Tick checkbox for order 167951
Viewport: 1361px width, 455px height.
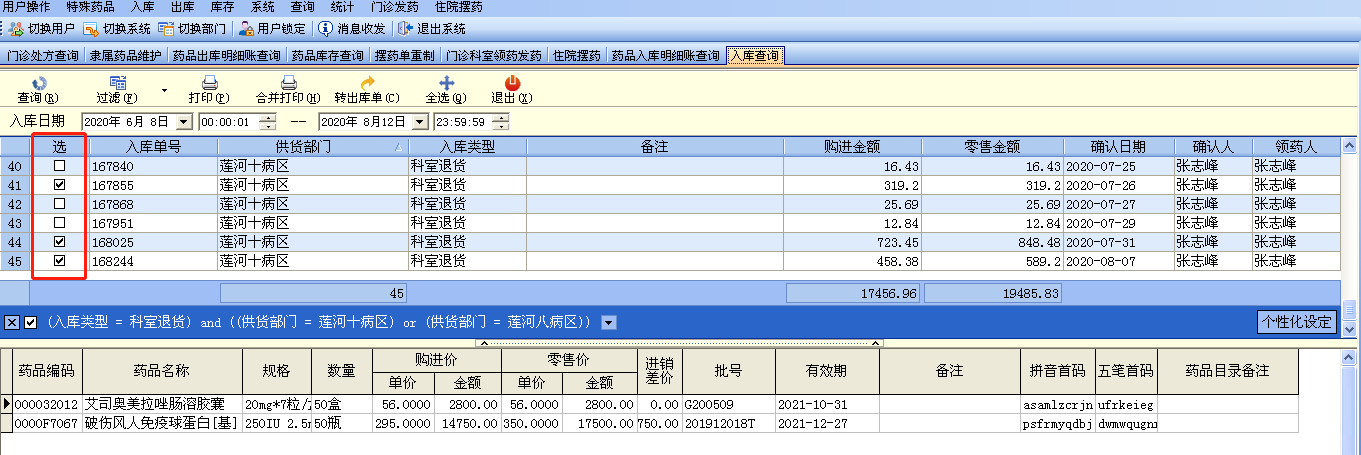59,223
